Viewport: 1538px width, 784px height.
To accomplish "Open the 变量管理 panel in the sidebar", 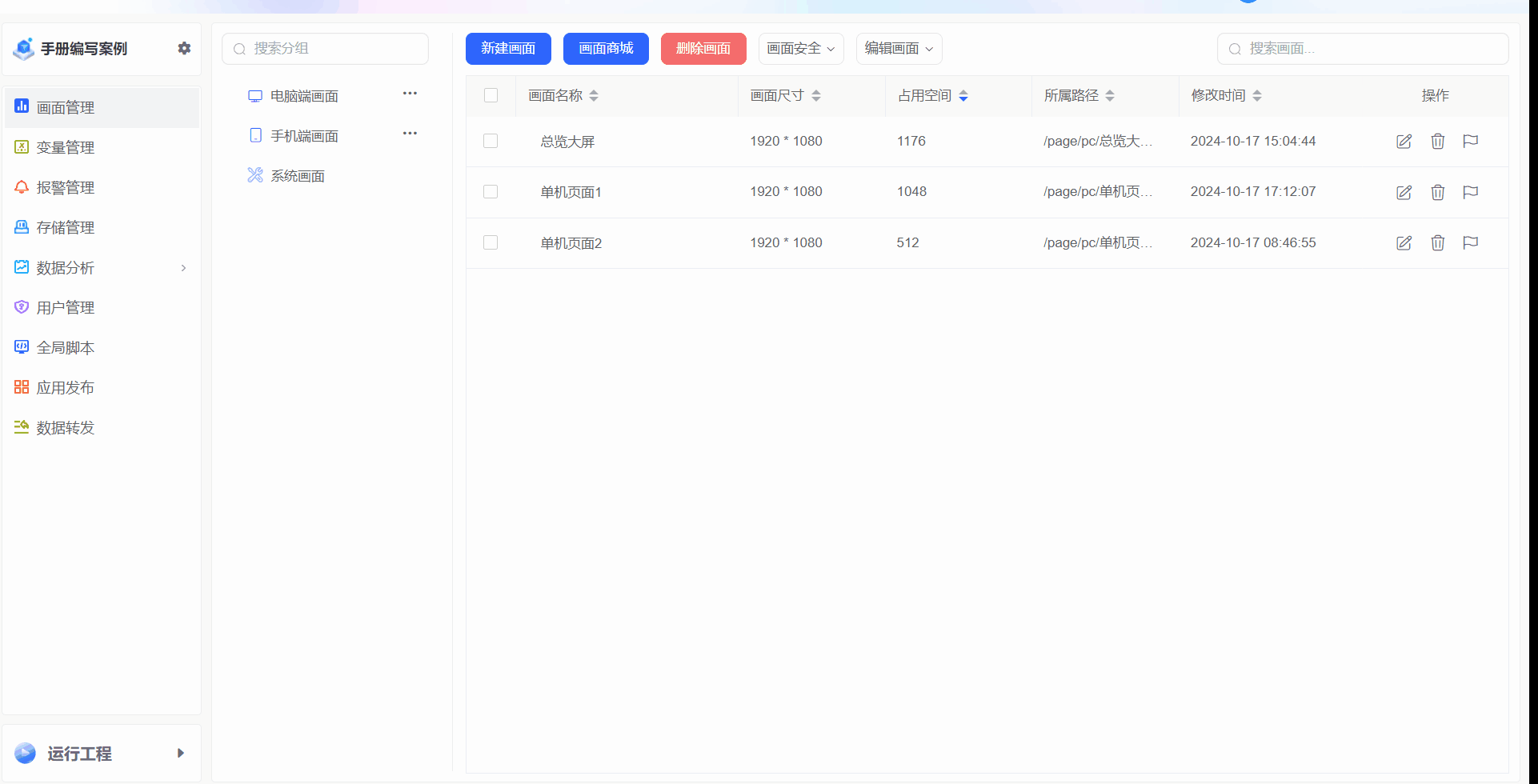I will pyautogui.click(x=66, y=147).
